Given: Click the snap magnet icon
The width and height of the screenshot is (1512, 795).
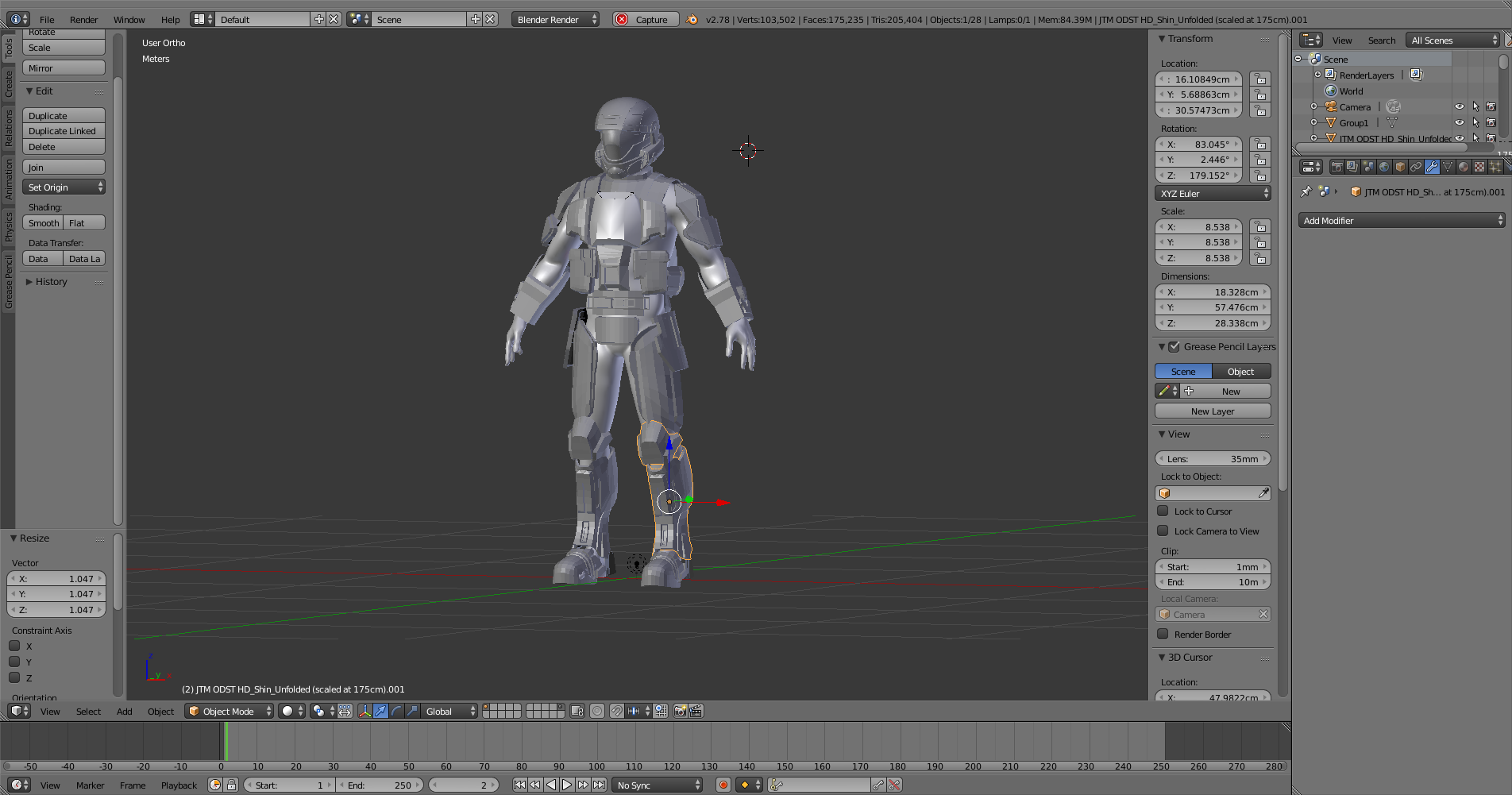Looking at the screenshot, I should click(617, 711).
